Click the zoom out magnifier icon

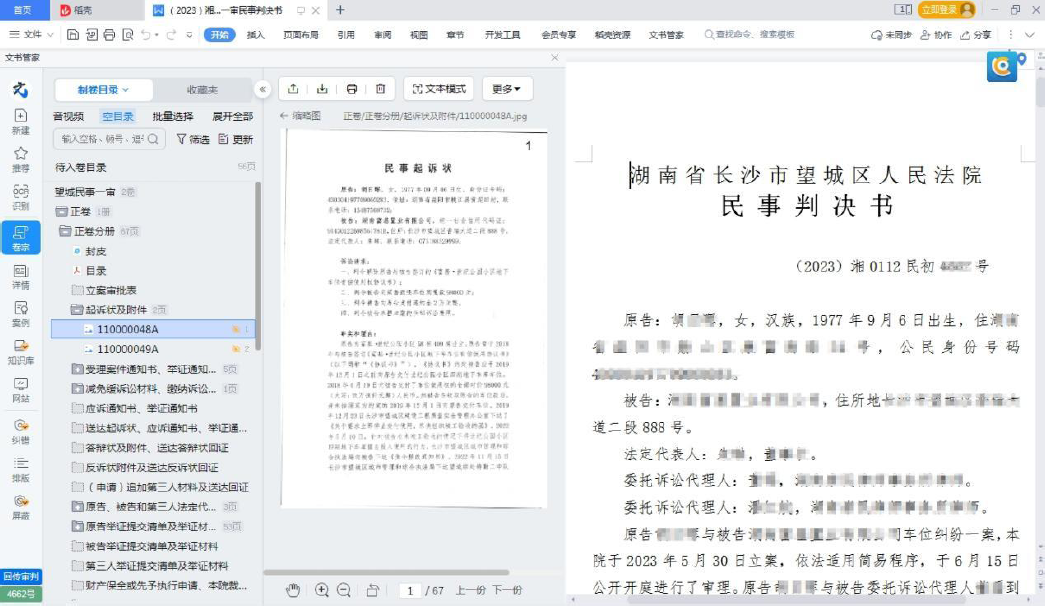click(344, 590)
